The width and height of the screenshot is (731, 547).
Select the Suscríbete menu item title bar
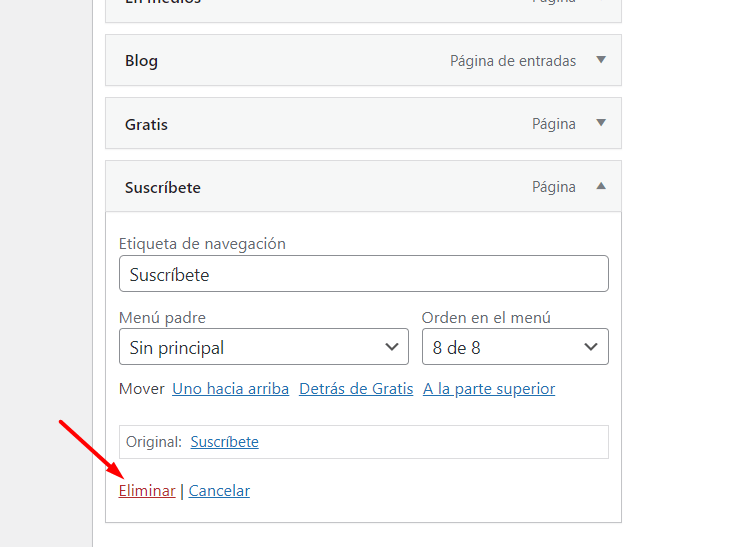tap(364, 187)
